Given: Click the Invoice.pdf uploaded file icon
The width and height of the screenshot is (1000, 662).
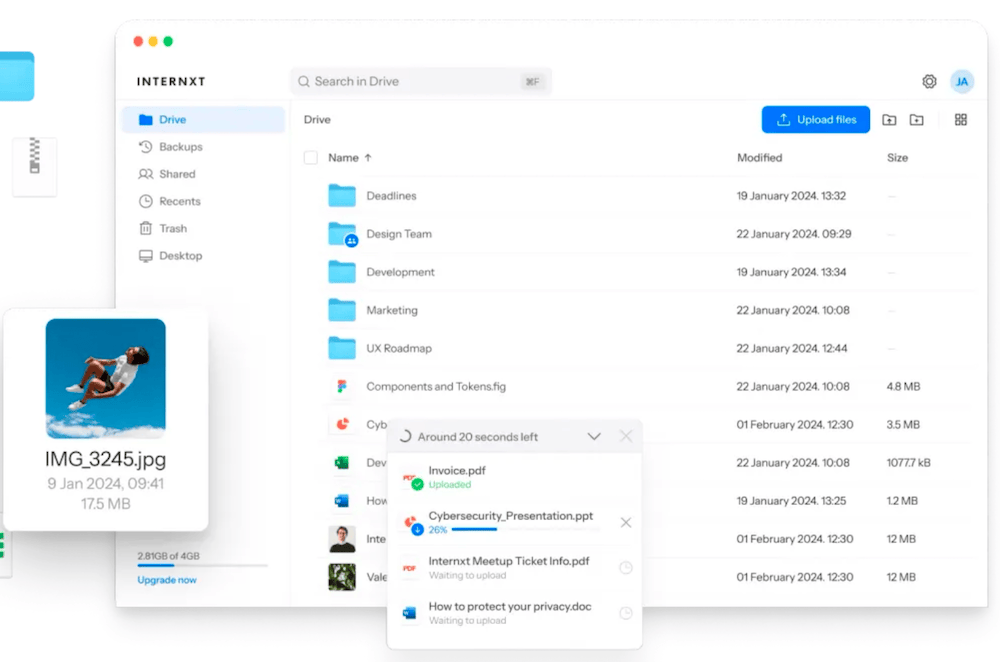Looking at the screenshot, I should (412, 480).
